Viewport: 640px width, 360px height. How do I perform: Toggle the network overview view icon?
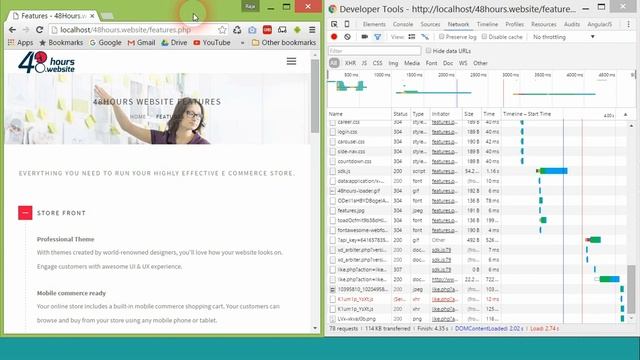425,37
